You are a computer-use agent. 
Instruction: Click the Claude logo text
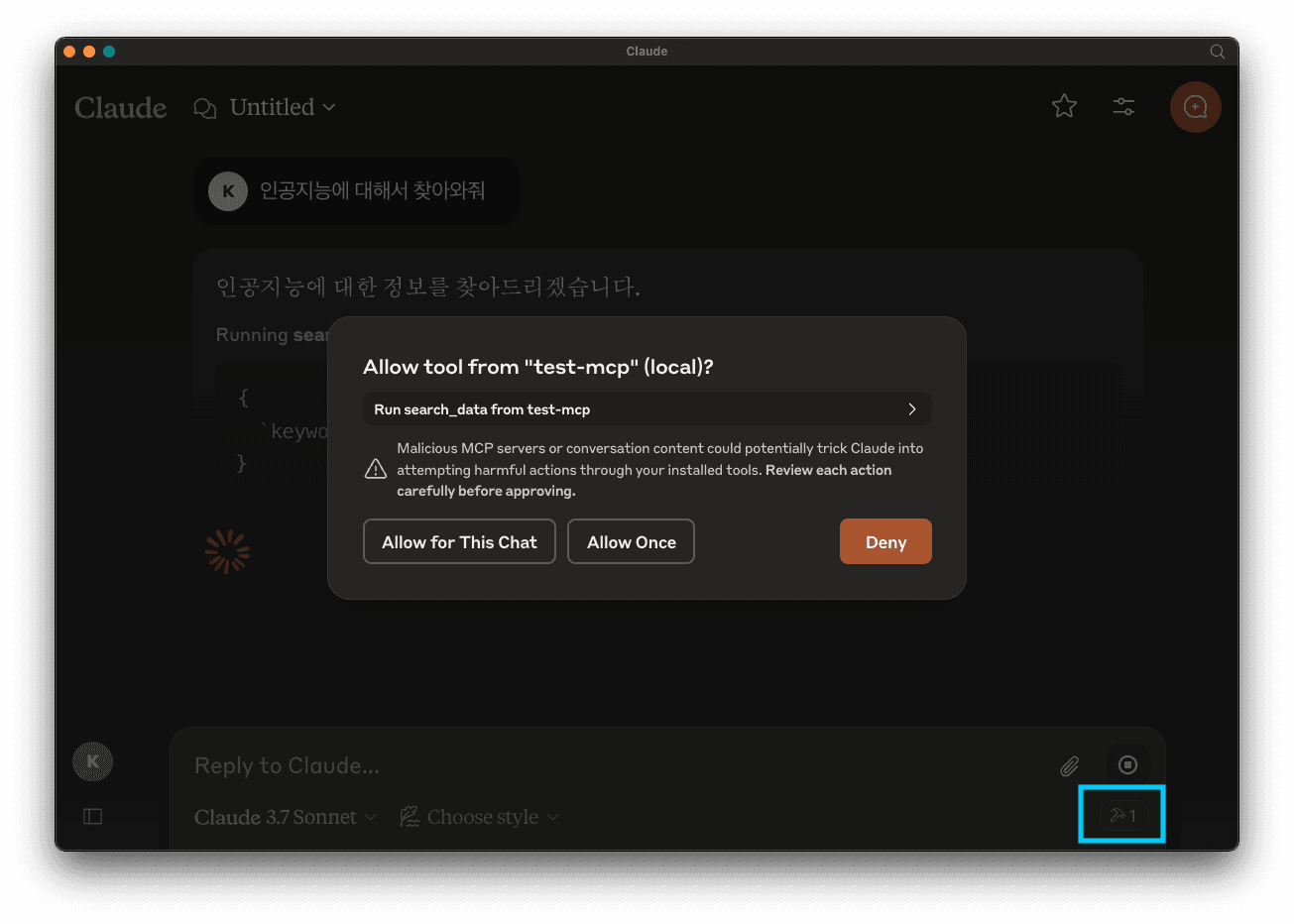click(x=121, y=107)
